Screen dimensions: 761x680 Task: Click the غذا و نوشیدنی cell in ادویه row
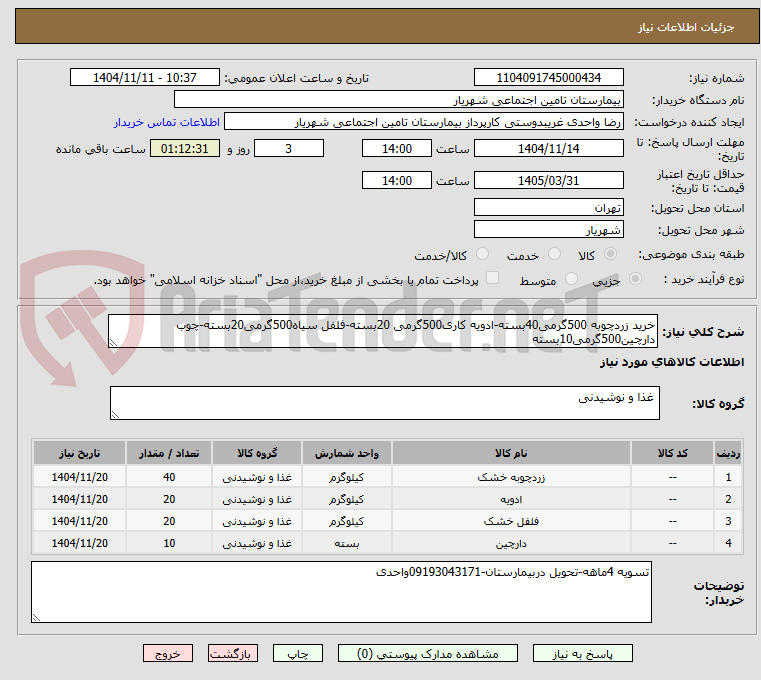[x=257, y=499]
